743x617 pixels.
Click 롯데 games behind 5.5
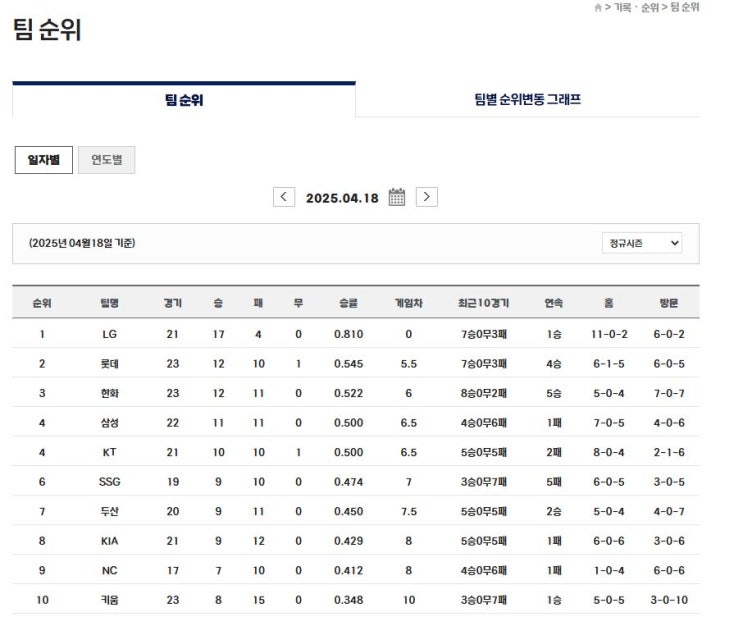[x=408, y=364]
